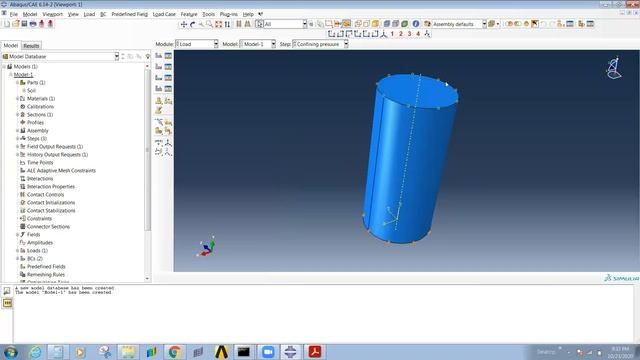Select the Soil part in tree
The image size is (640, 360).
31,90
